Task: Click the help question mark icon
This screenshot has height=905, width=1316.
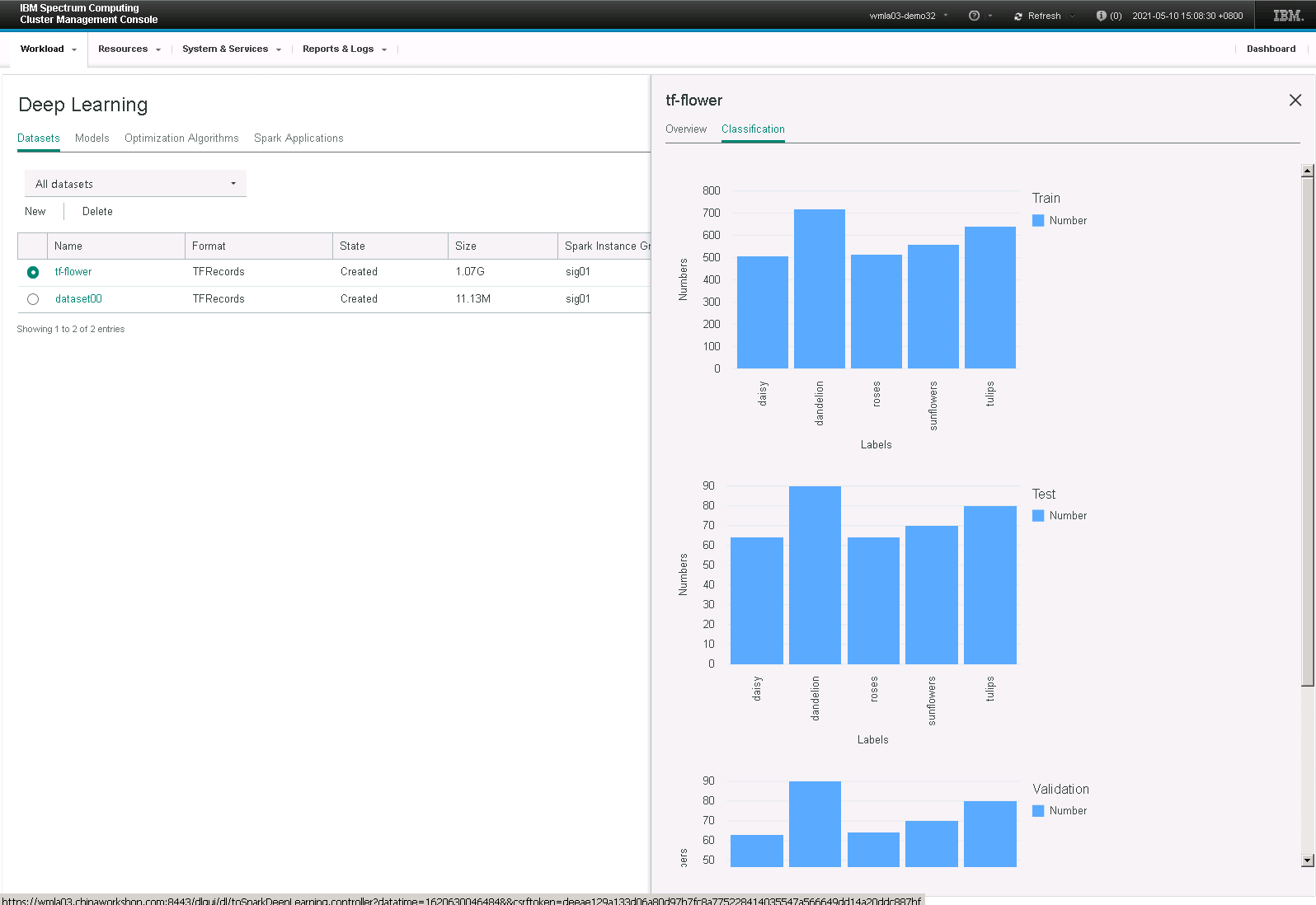Action: (x=974, y=16)
